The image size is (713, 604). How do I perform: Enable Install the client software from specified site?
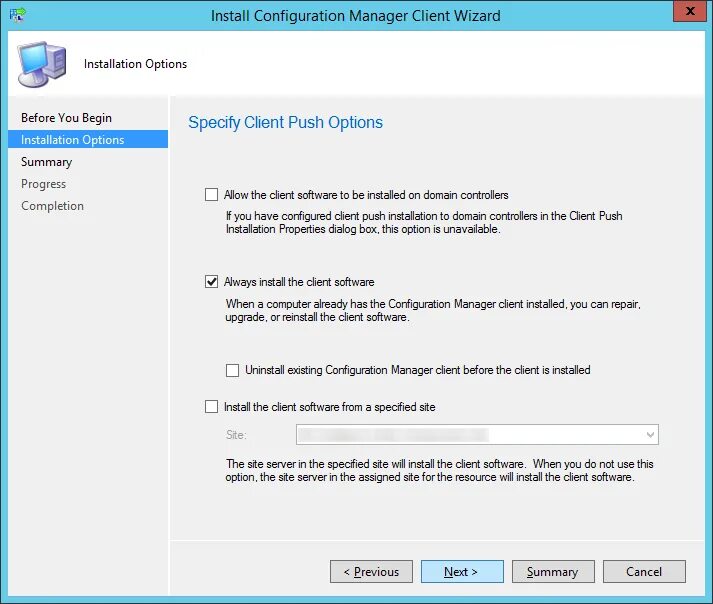point(211,407)
